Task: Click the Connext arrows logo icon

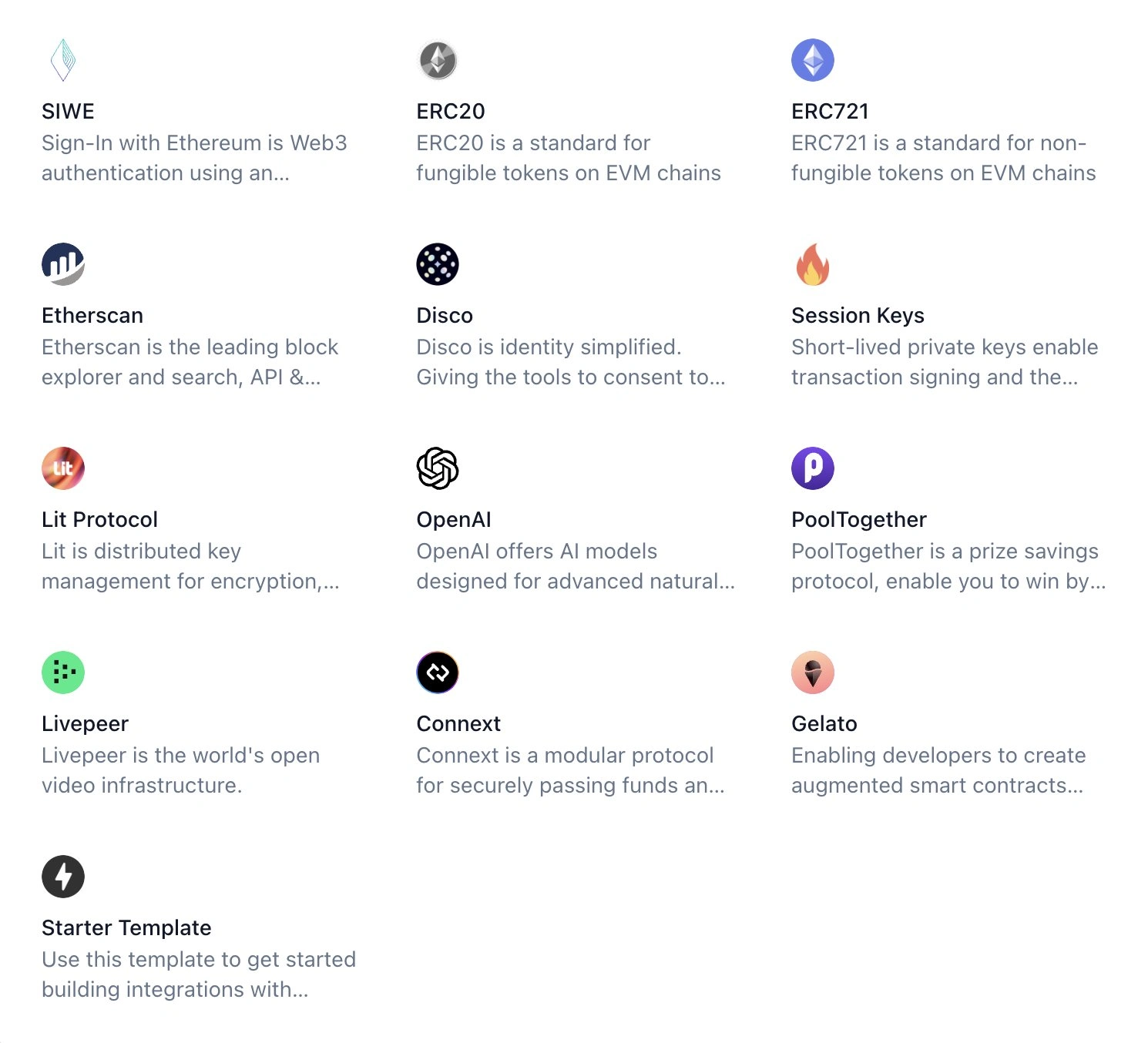Action: 438,672
